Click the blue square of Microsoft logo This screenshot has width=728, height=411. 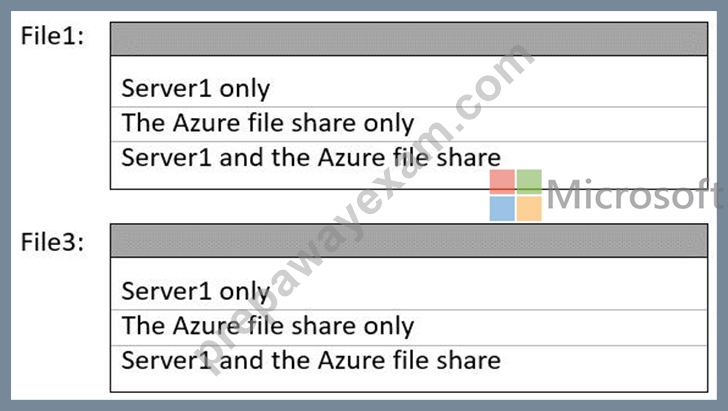[x=502, y=209]
